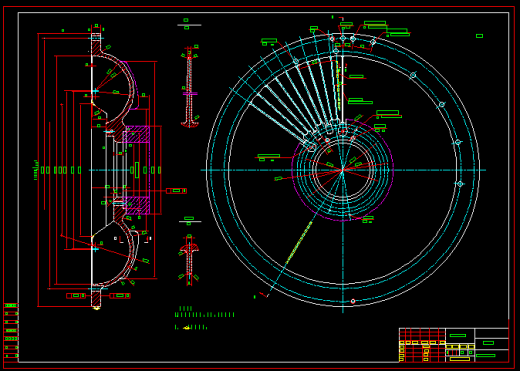Click the upper magenta hatched hub section
The width and height of the screenshot is (520, 371).
[x=136, y=134]
